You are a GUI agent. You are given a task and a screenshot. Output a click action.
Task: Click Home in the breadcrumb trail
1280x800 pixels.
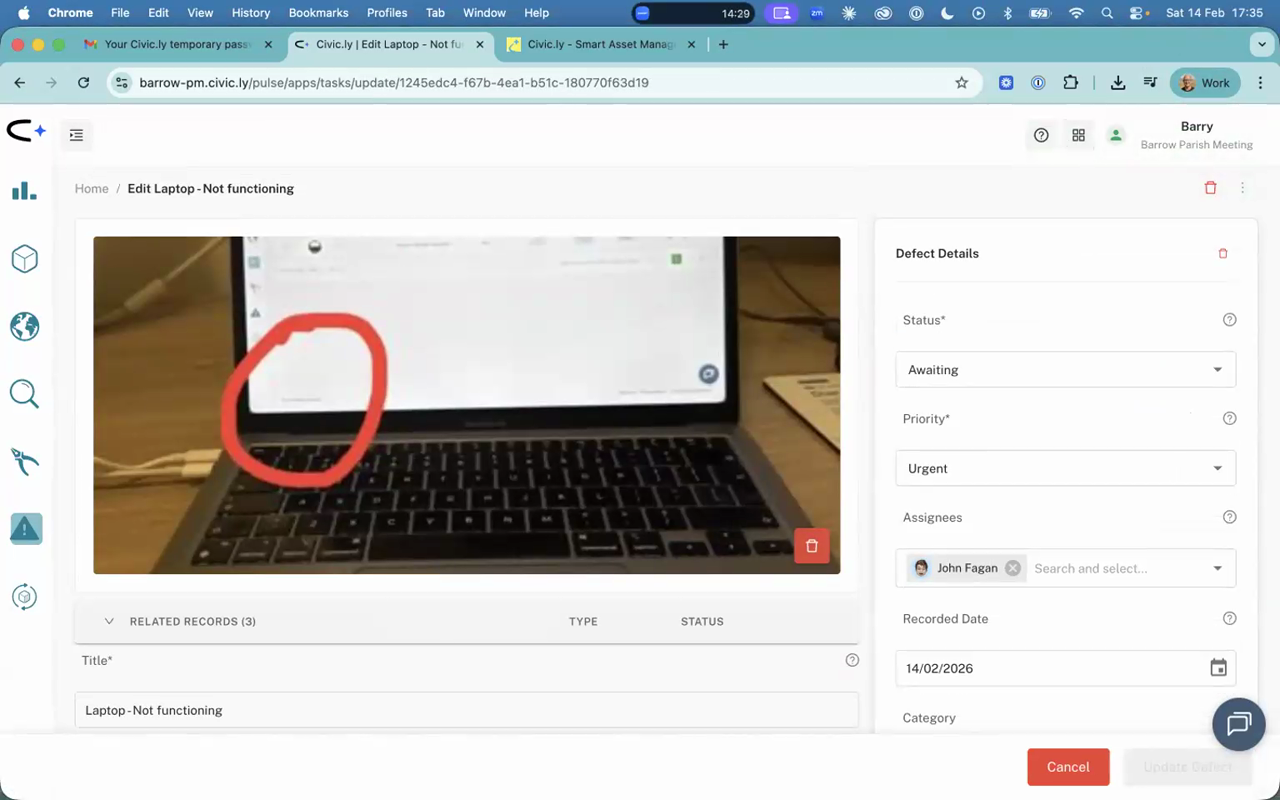coord(91,188)
